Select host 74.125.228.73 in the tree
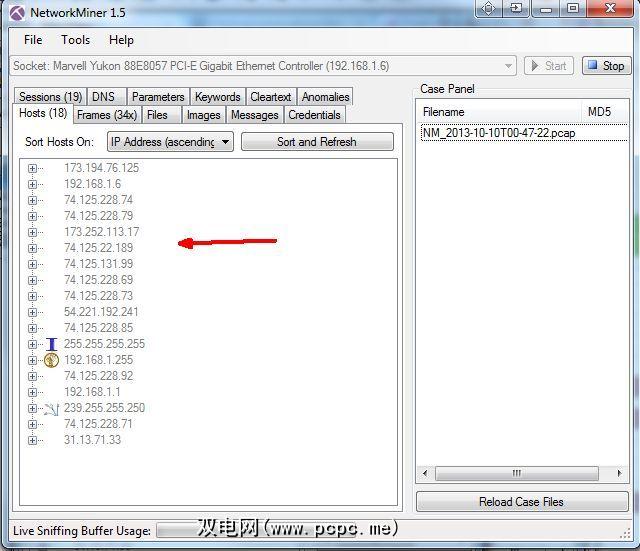The width and height of the screenshot is (640, 551). 98,296
